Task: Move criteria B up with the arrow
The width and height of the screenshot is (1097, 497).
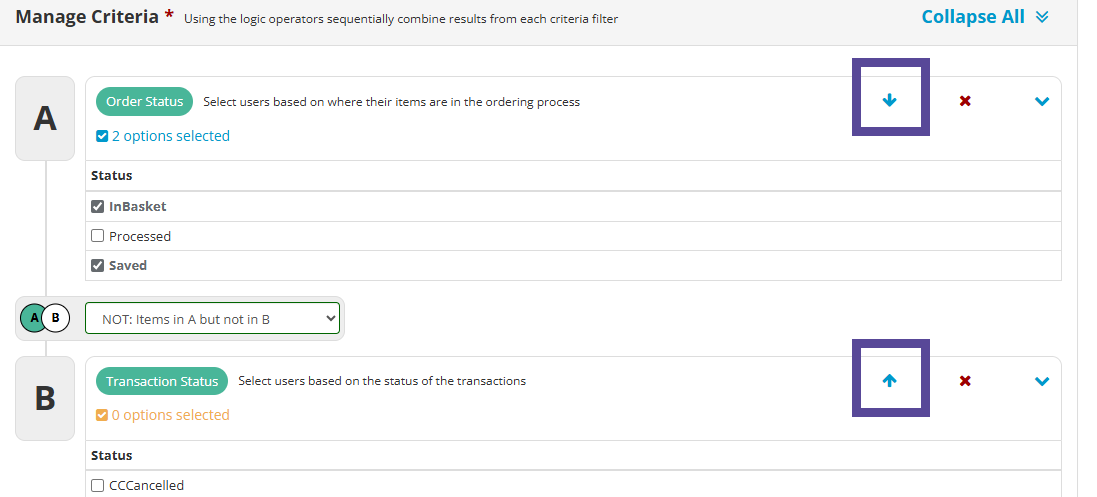Action: [889, 381]
